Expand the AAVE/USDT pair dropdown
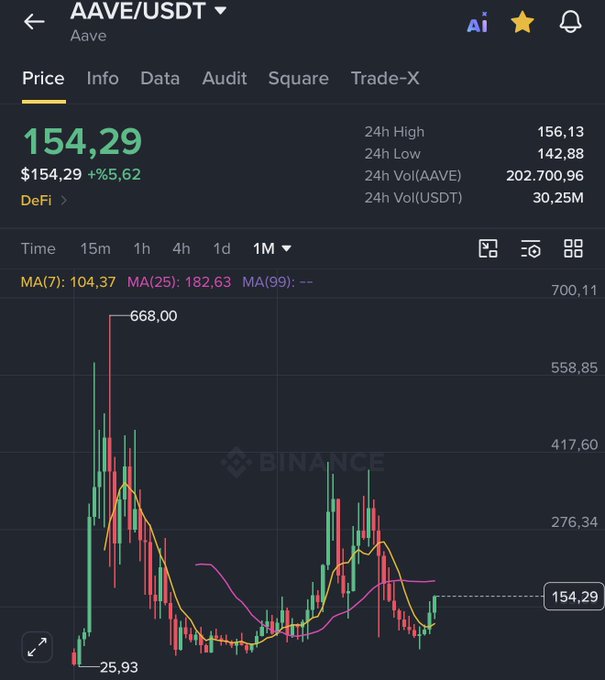605x680 pixels. (221, 10)
